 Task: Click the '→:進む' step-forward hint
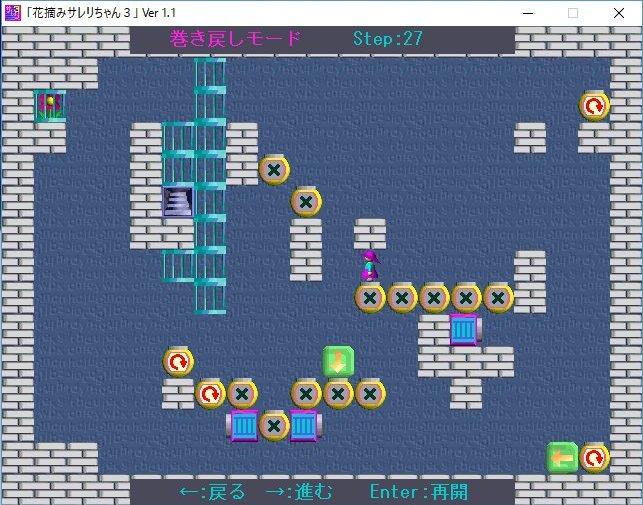(299, 492)
